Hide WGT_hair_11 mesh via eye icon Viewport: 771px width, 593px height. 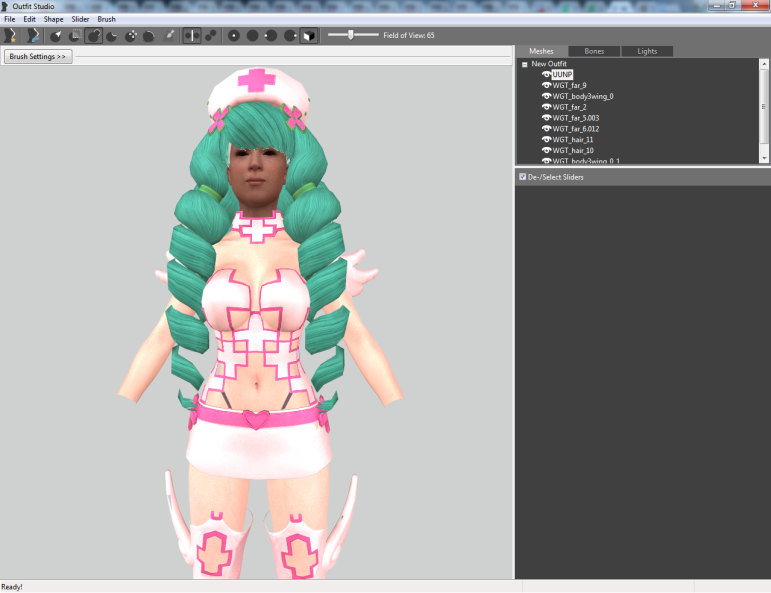coord(546,139)
